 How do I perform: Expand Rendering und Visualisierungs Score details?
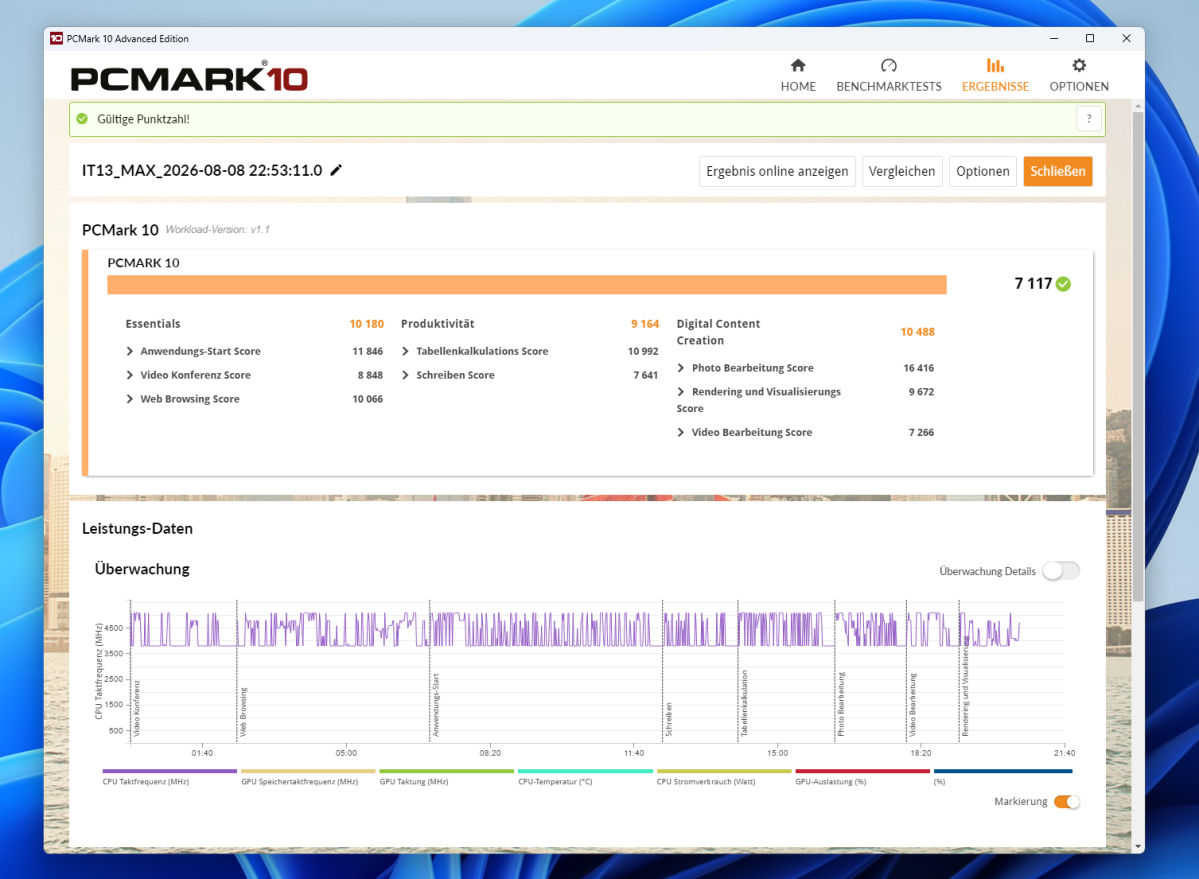[x=681, y=392]
